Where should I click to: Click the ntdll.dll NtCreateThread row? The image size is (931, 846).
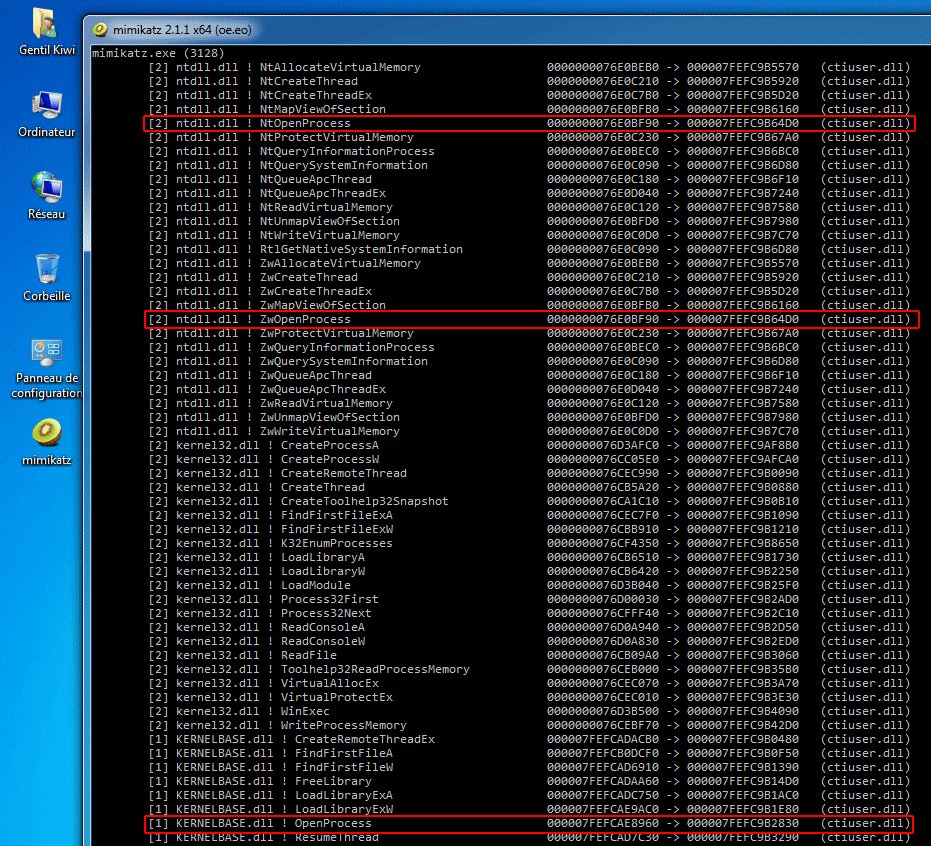(x=528, y=81)
